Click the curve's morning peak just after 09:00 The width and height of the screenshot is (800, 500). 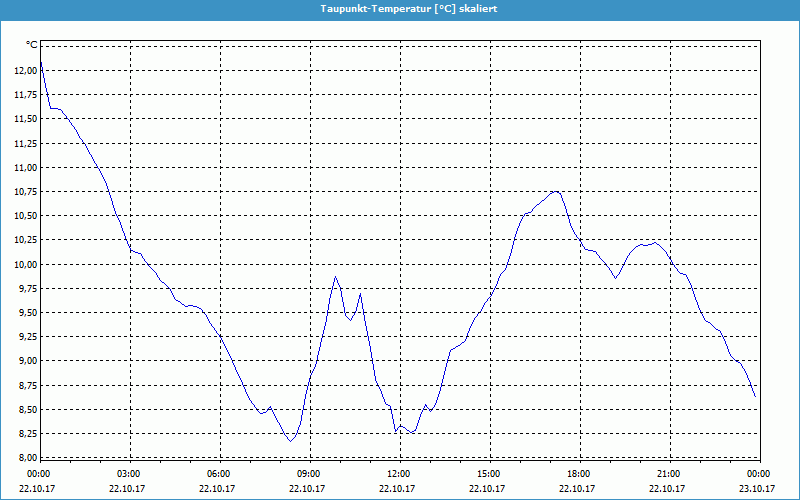click(x=336, y=277)
